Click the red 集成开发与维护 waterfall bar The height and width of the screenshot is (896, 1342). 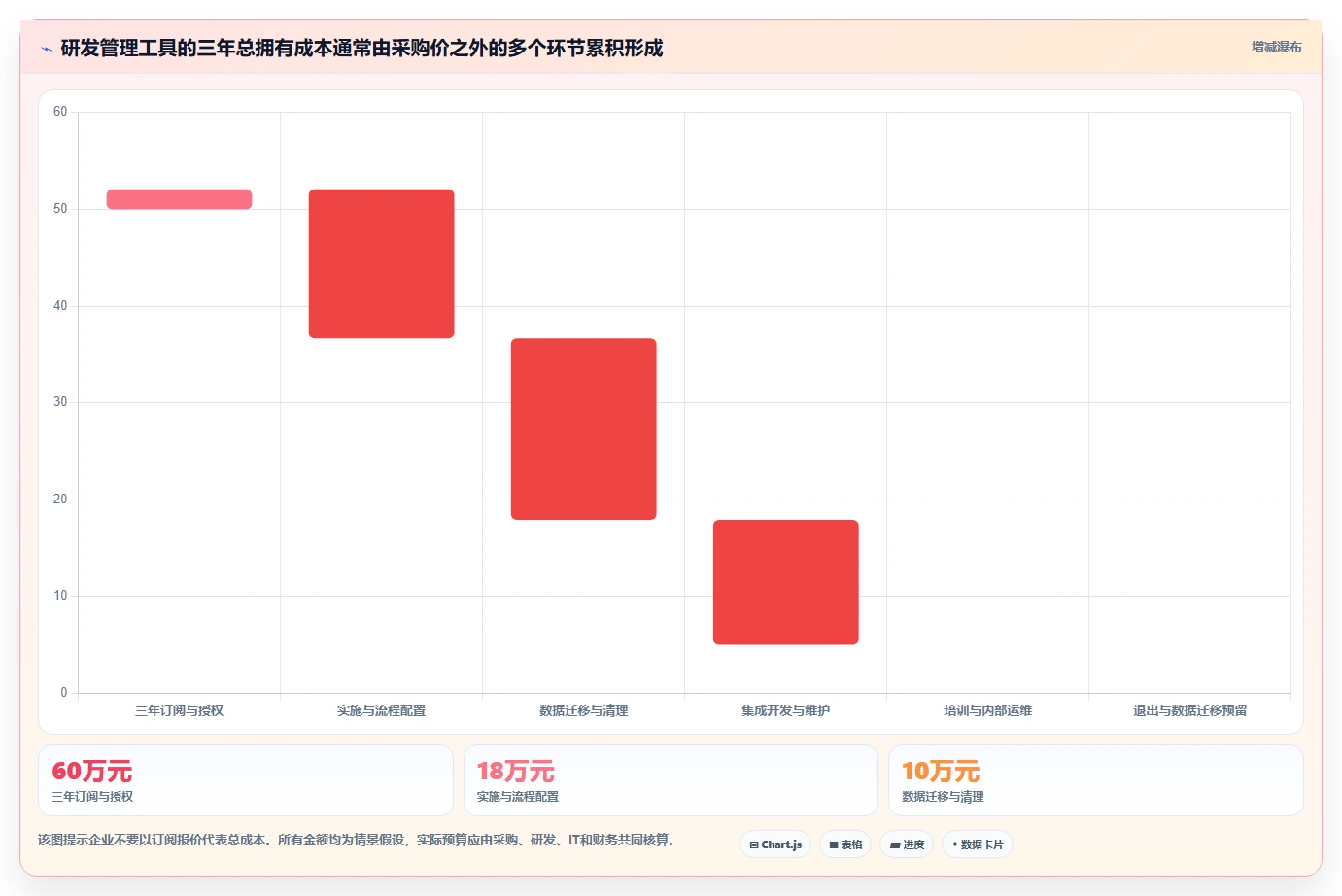coord(785,582)
